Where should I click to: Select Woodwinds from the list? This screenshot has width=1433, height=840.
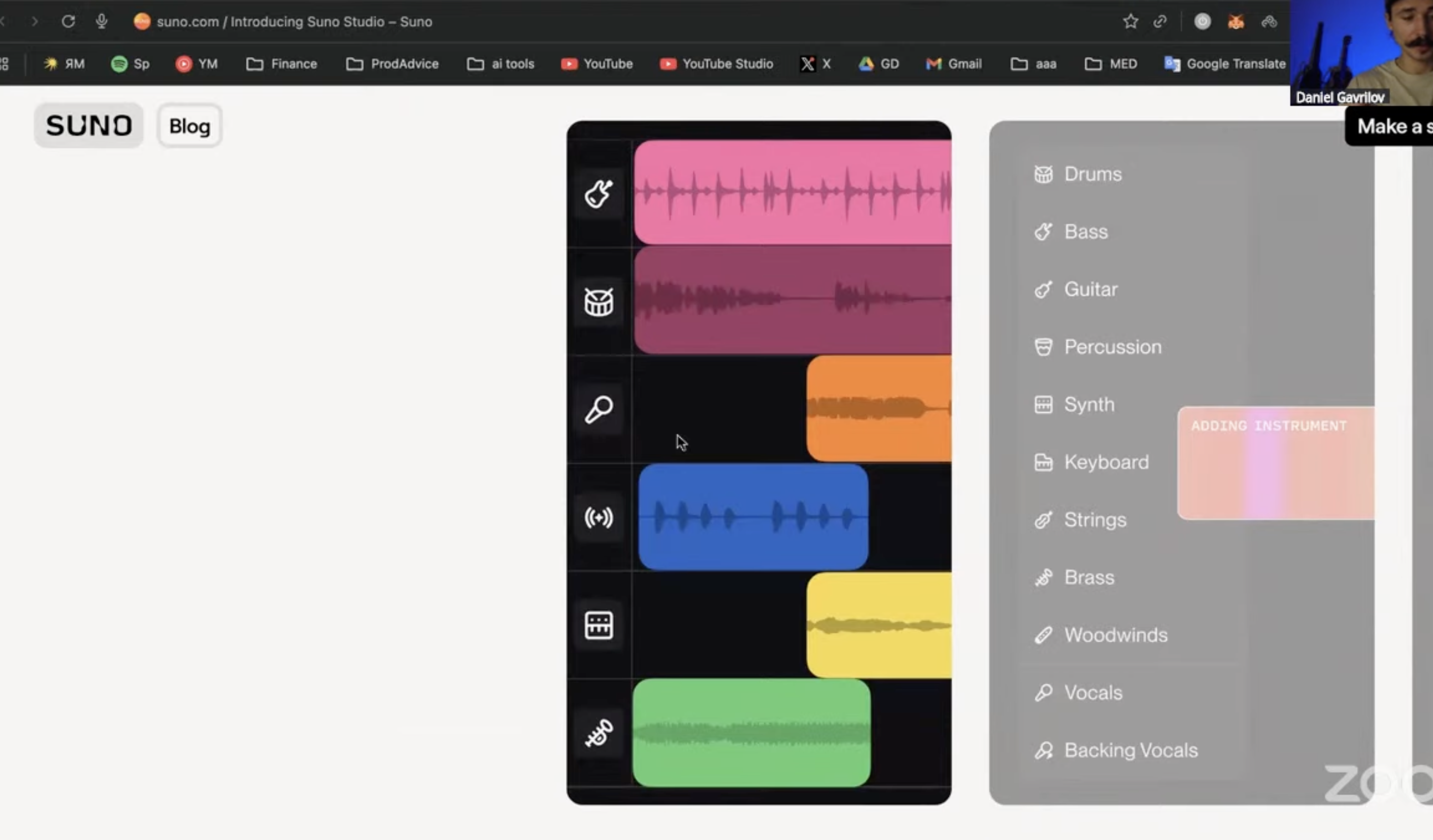coord(1115,635)
